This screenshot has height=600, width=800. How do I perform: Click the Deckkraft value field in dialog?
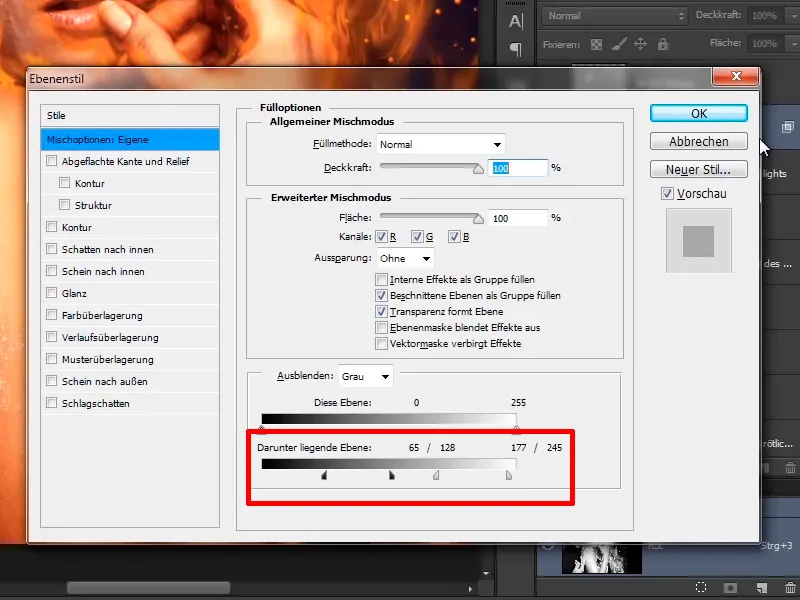(518, 168)
